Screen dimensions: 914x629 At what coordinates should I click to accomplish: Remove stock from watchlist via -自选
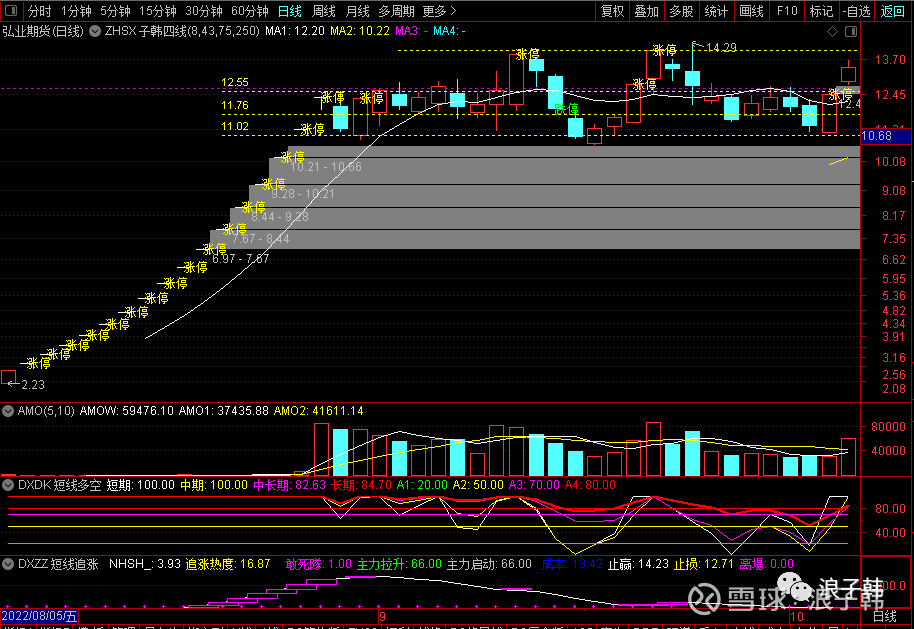pos(856,12)
